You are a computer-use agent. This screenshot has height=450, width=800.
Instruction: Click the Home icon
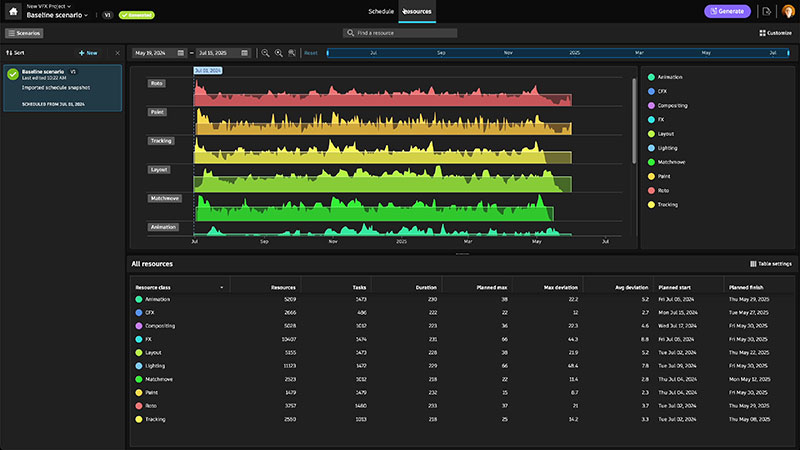[14, 12]
